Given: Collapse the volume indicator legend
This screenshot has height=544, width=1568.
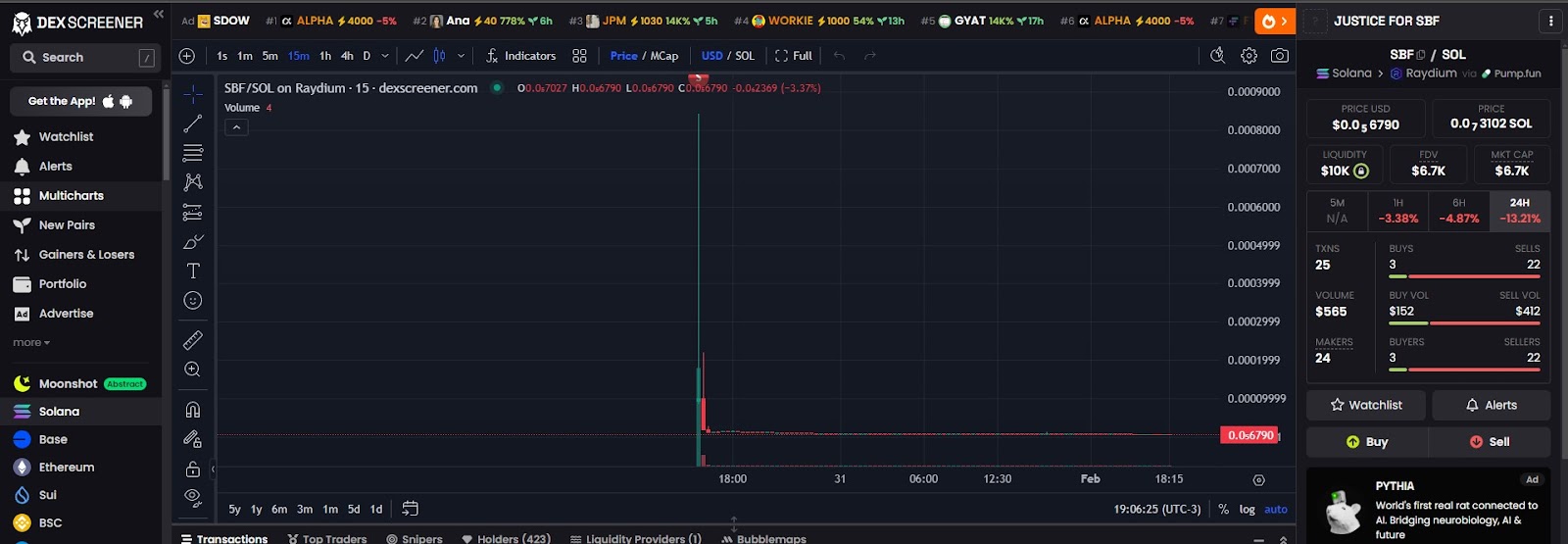Looking at the screenshot, I should [x=236, y=127].
